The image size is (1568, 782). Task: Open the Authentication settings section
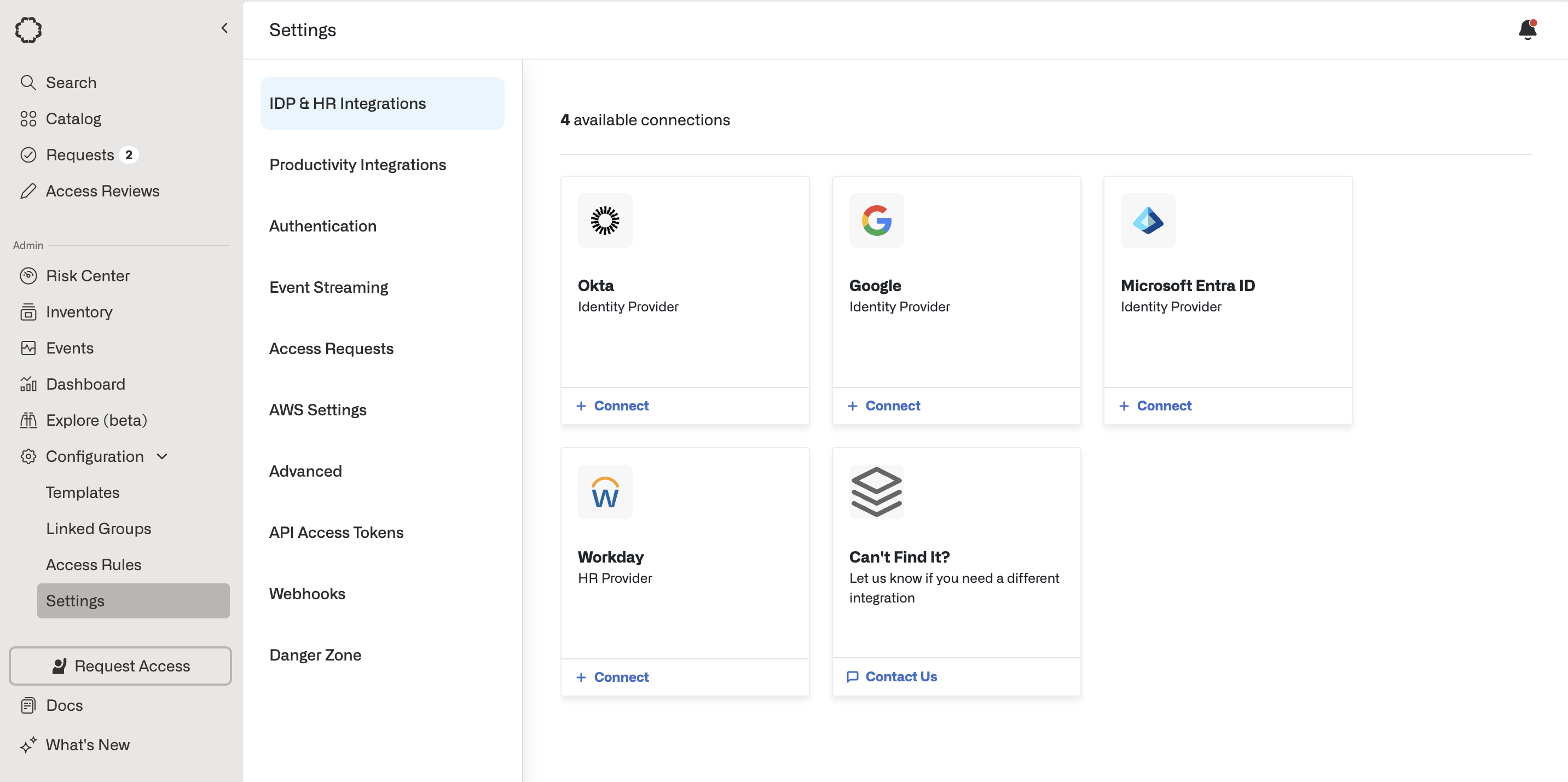pos(322,226)
